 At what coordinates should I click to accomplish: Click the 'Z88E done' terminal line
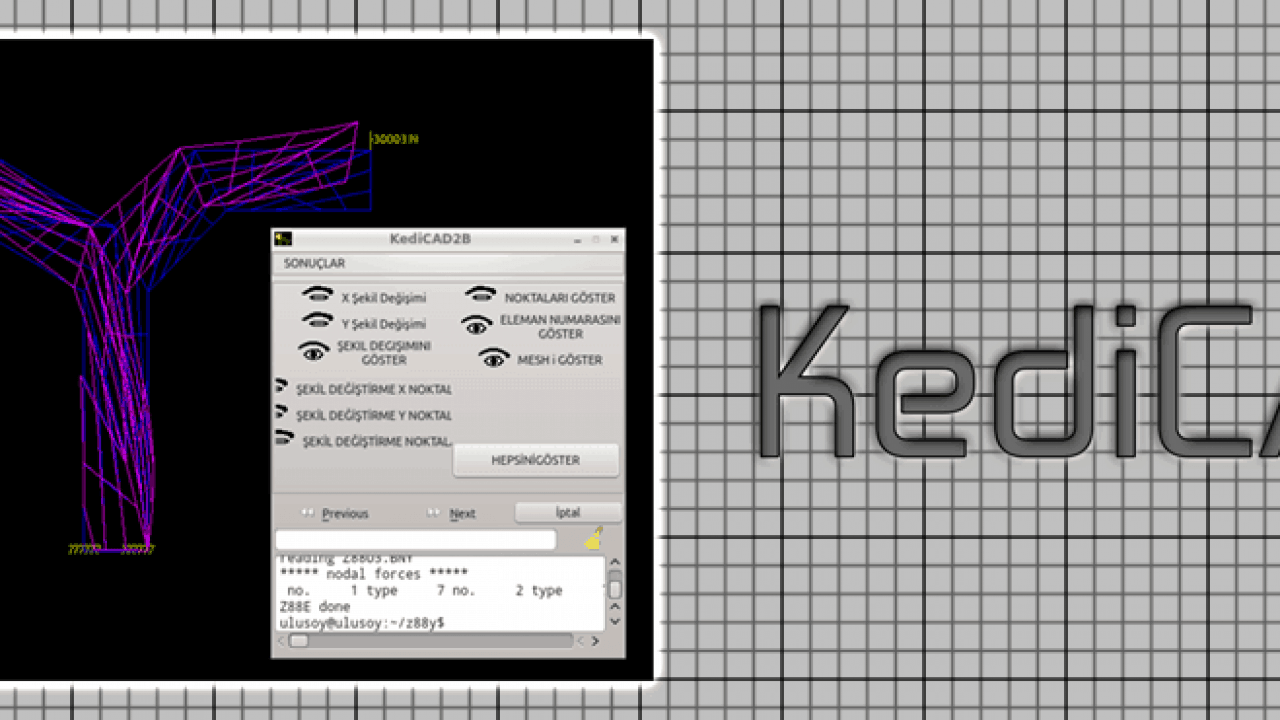coord(315,606)
